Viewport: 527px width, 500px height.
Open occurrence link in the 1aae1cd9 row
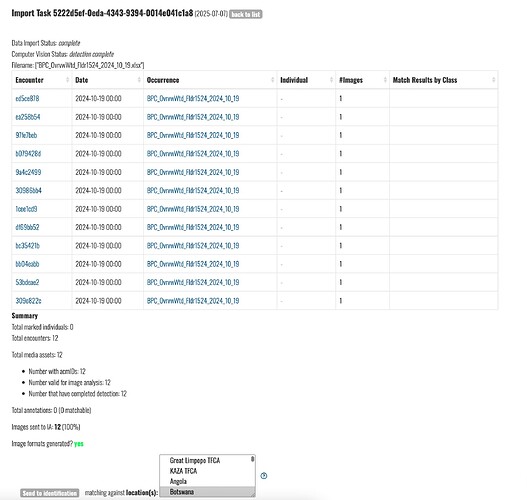tap(193, 209)
